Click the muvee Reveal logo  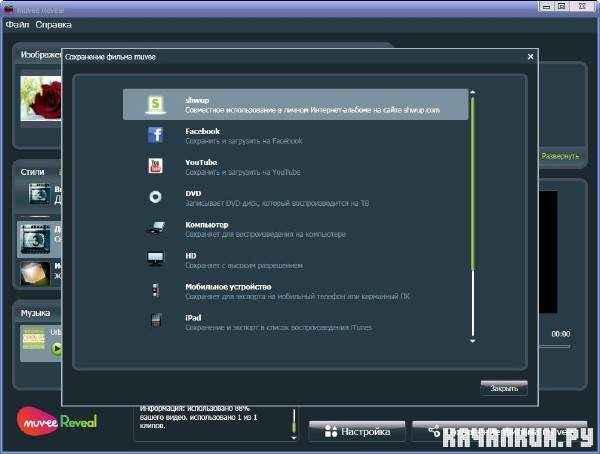57,421
